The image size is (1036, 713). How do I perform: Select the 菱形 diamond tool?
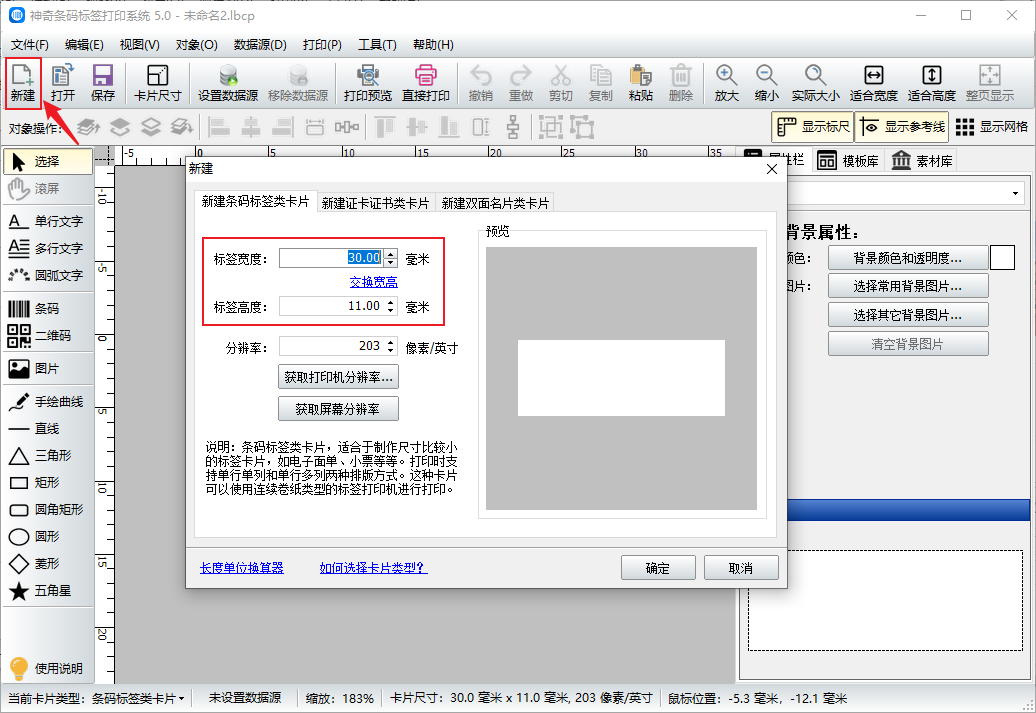coord(48,564)
